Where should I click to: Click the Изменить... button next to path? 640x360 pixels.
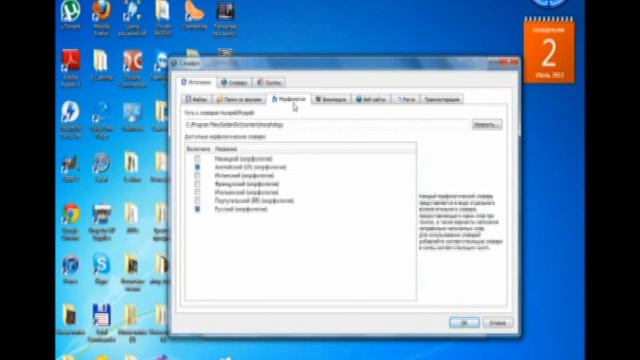pyautogui.click(x=487, y=124)
